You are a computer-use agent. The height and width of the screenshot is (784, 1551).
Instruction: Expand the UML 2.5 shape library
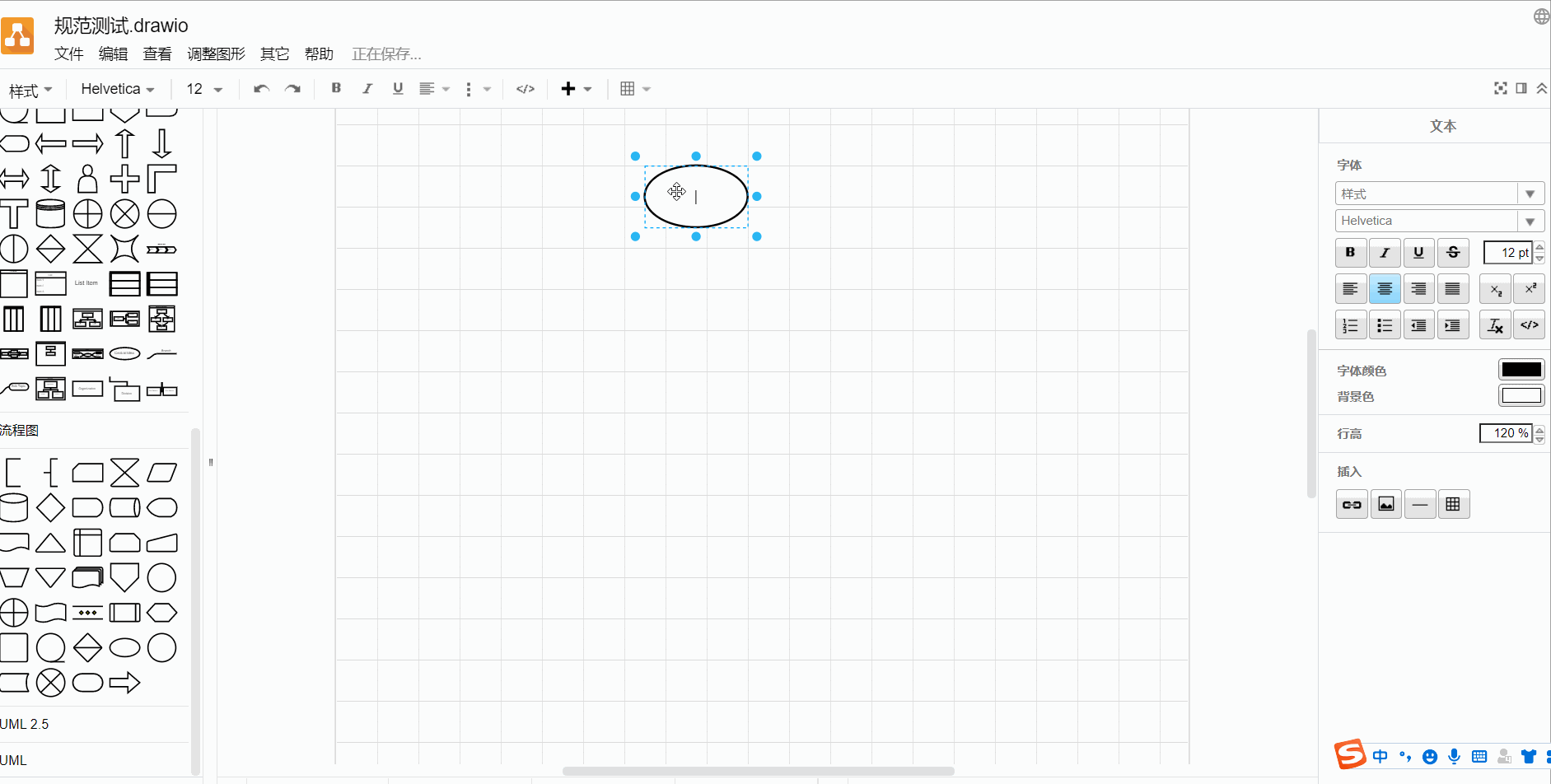[x=25, y=724]
